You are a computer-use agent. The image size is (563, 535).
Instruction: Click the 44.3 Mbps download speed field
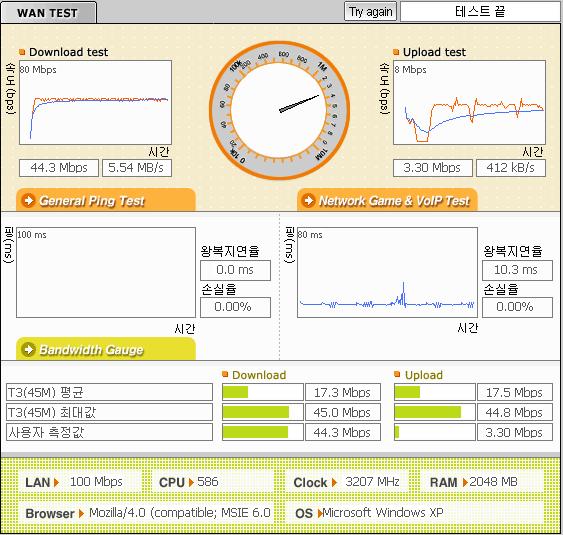coord(59,168)
